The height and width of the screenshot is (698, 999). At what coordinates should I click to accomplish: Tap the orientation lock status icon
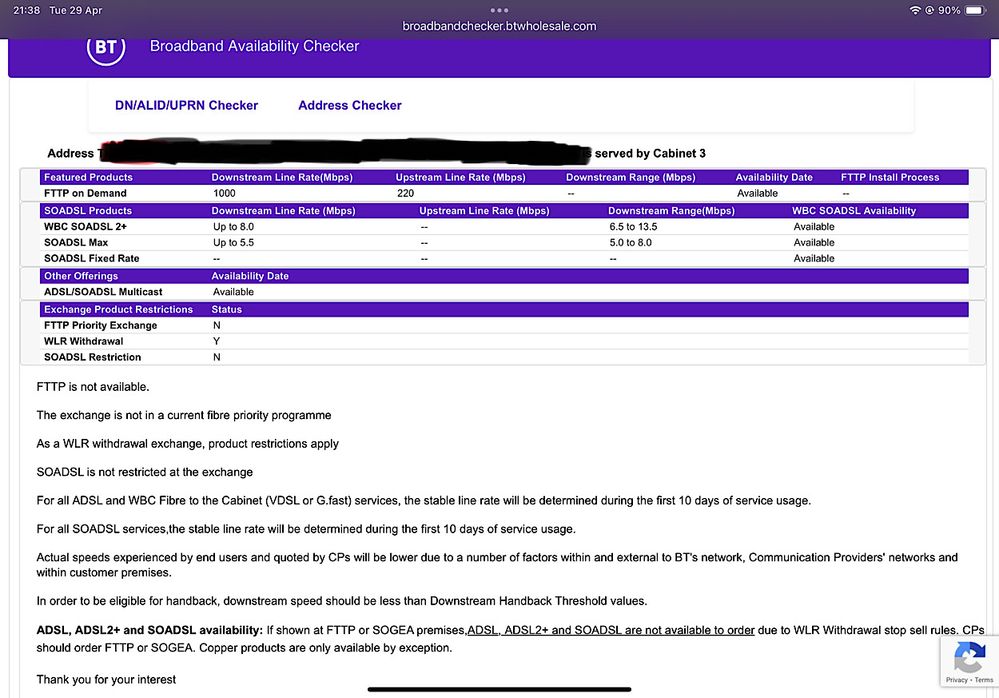click(930, 10)
